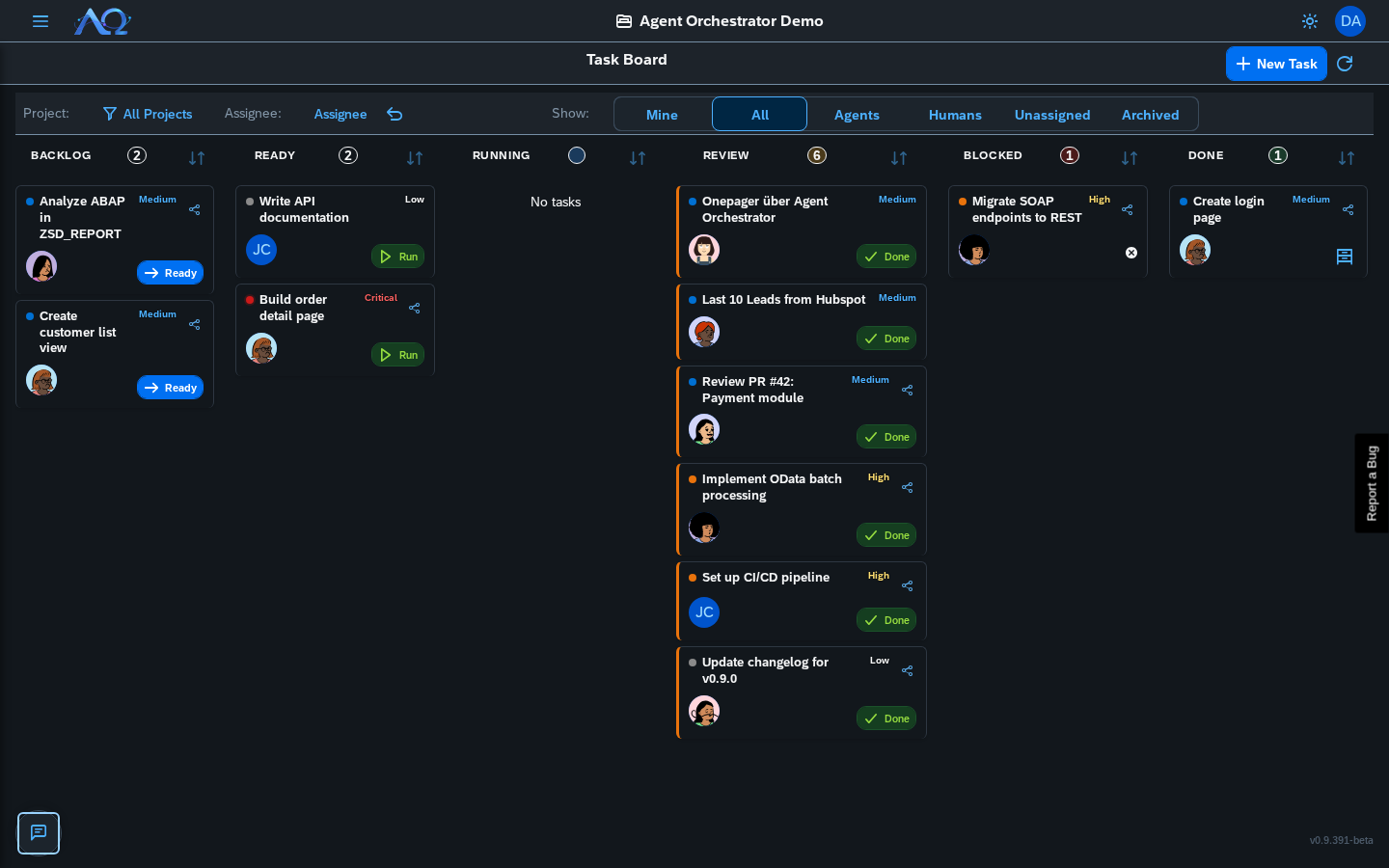Open the Assignee filter dropdown

click(340, 114)
